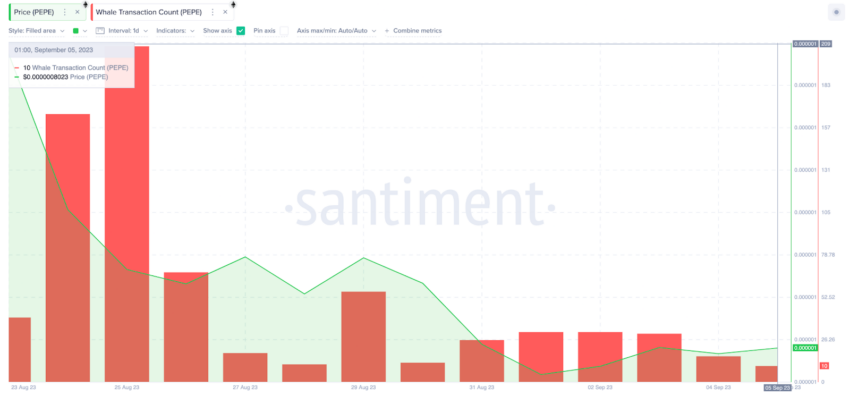Click Combine metrics
This screenshot has width=850, height=395.
(x=413, y=31)
